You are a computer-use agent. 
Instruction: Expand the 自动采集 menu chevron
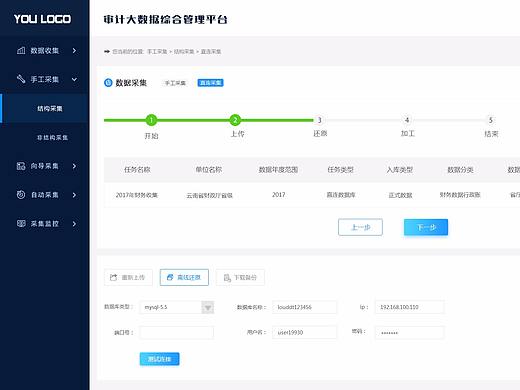(x=74, y=195)
